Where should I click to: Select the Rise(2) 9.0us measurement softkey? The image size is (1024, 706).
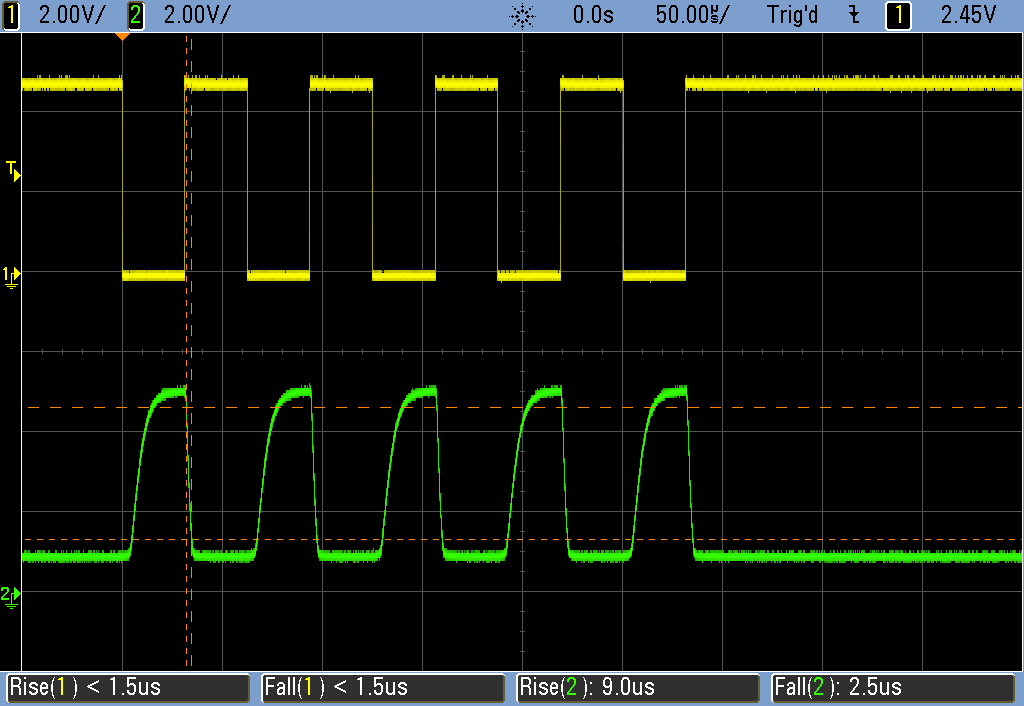tap(639, 688)
